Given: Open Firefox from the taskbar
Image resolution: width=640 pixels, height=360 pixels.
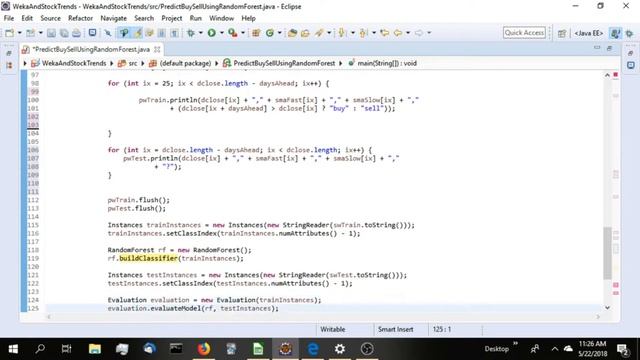Looking at the screenshot, I should click(204, 349).
